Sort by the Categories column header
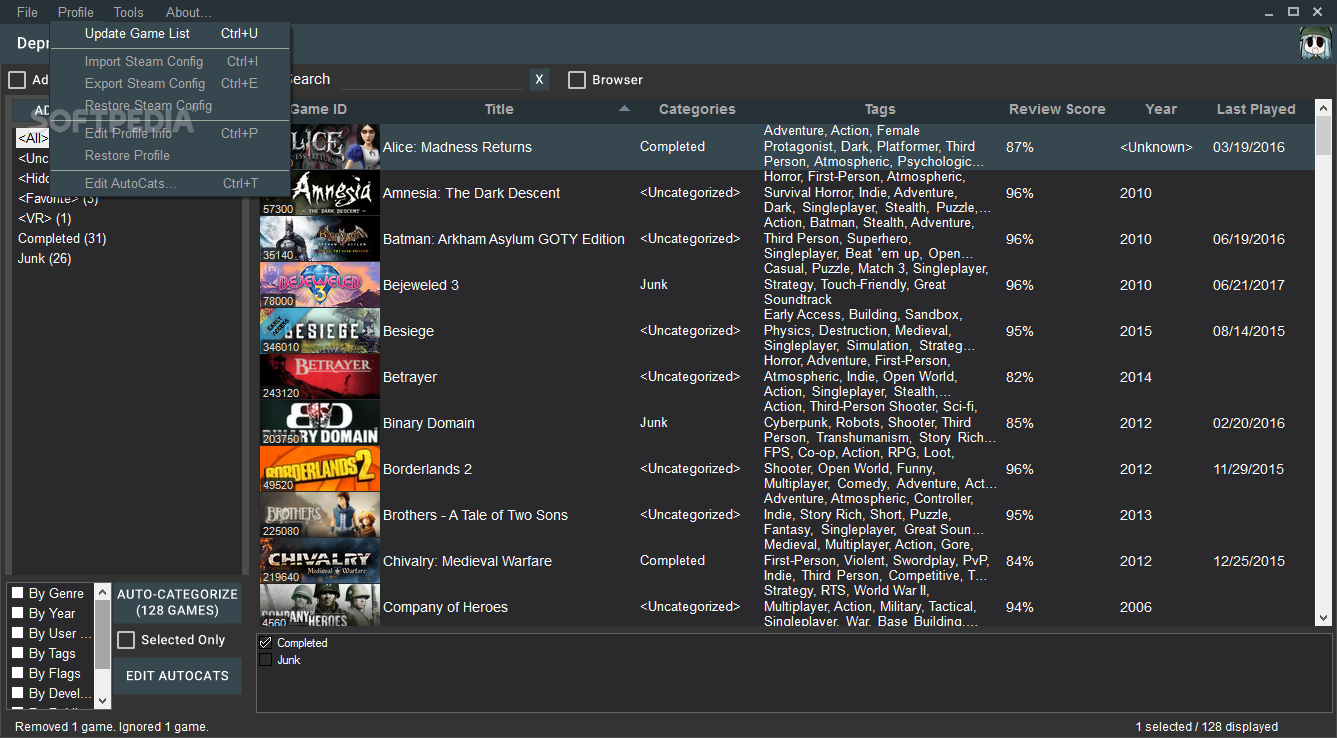 tap(697, 109)
